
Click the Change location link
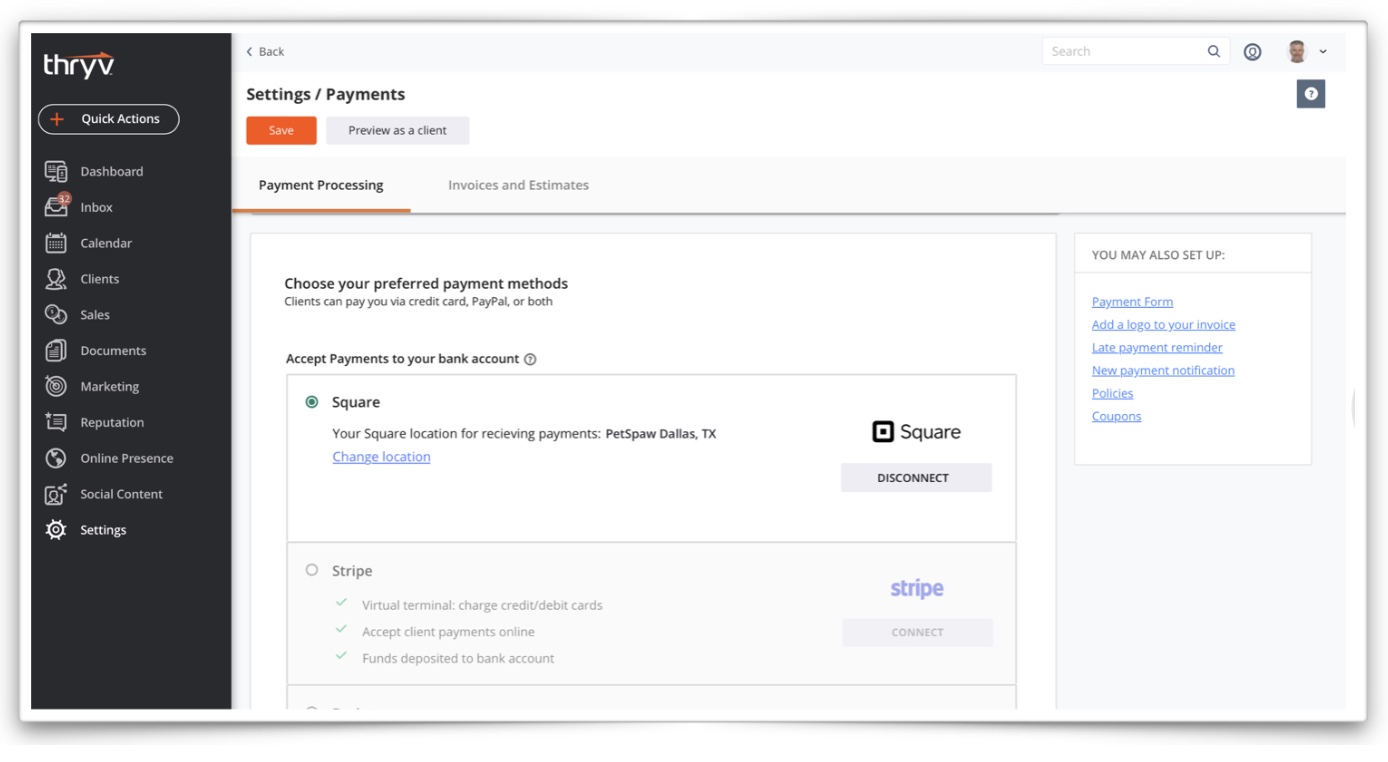(381, 457)
